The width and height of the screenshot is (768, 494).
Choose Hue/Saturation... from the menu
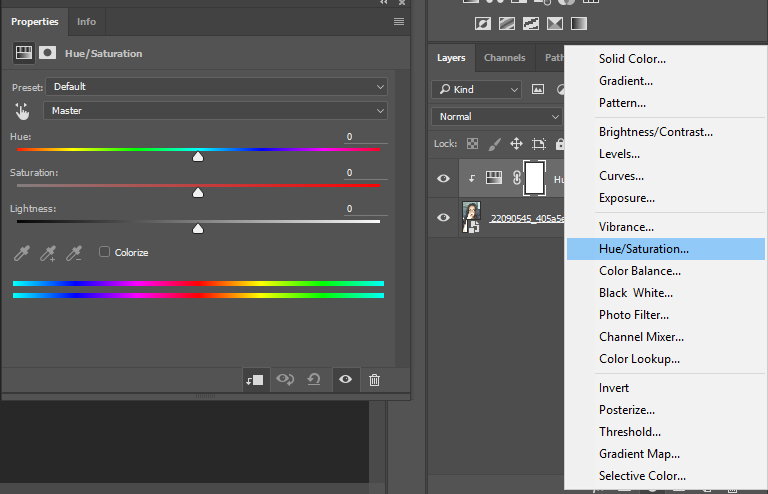(666, 249)
